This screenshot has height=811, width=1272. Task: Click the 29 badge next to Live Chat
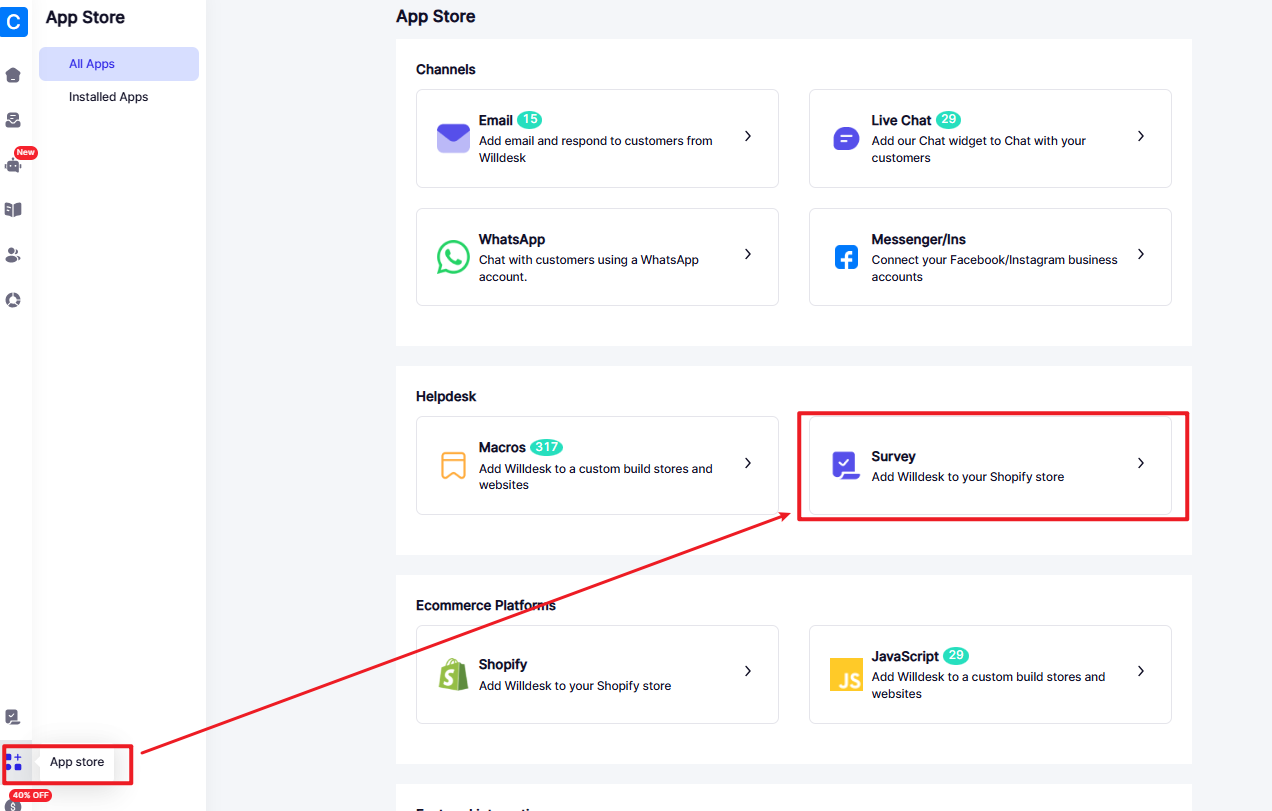coord(948,120)
